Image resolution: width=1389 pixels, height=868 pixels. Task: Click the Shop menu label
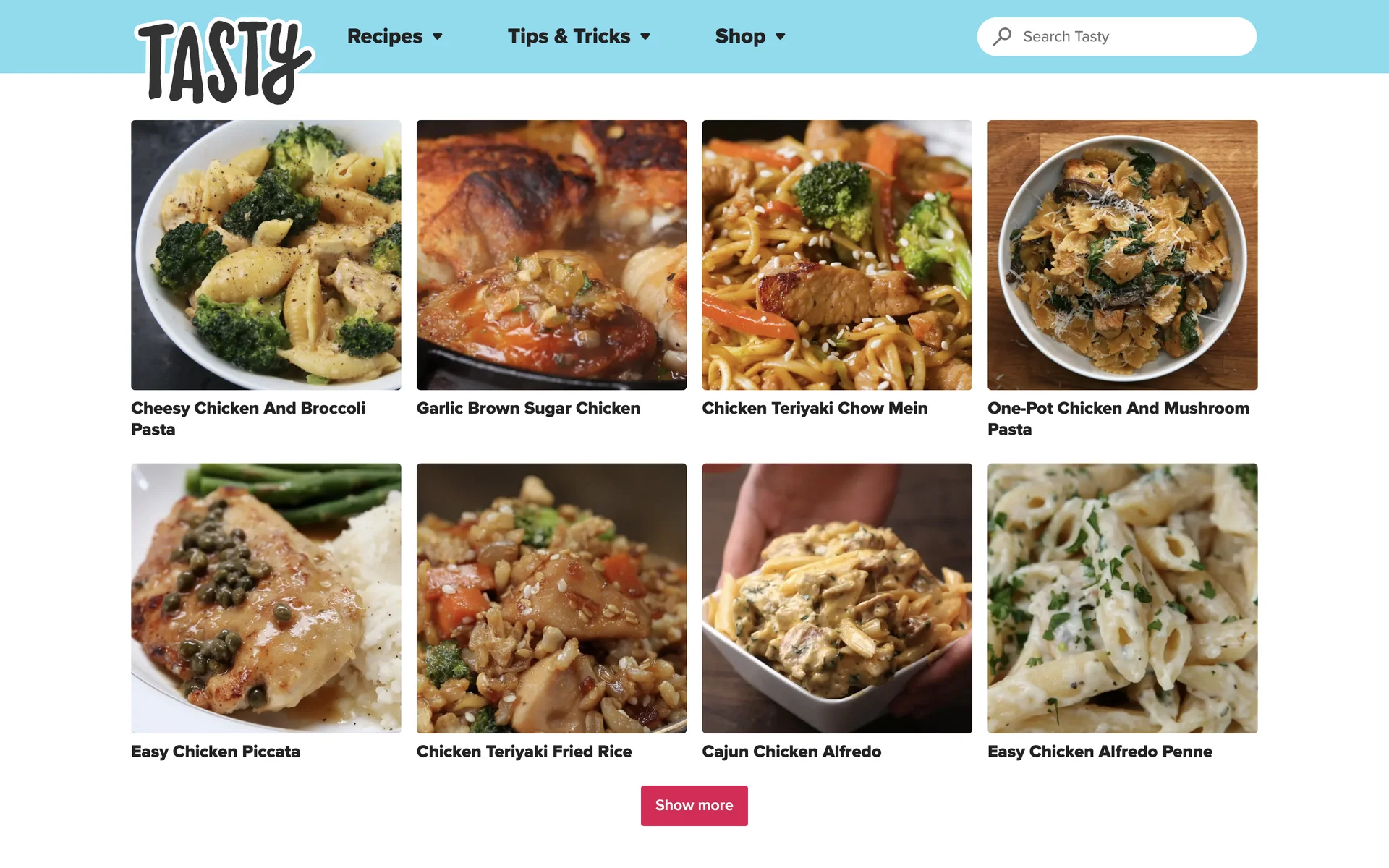(x=740, y=36)
